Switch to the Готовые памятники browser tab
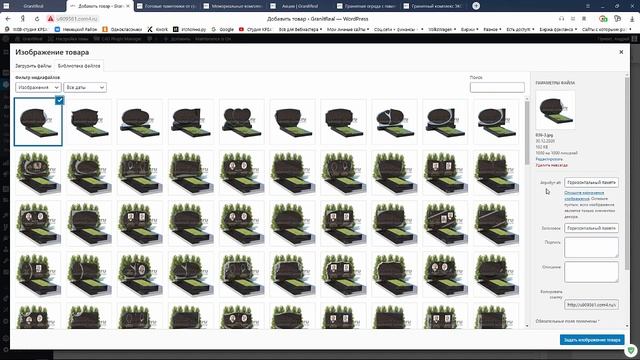 [x=166, y=6]
